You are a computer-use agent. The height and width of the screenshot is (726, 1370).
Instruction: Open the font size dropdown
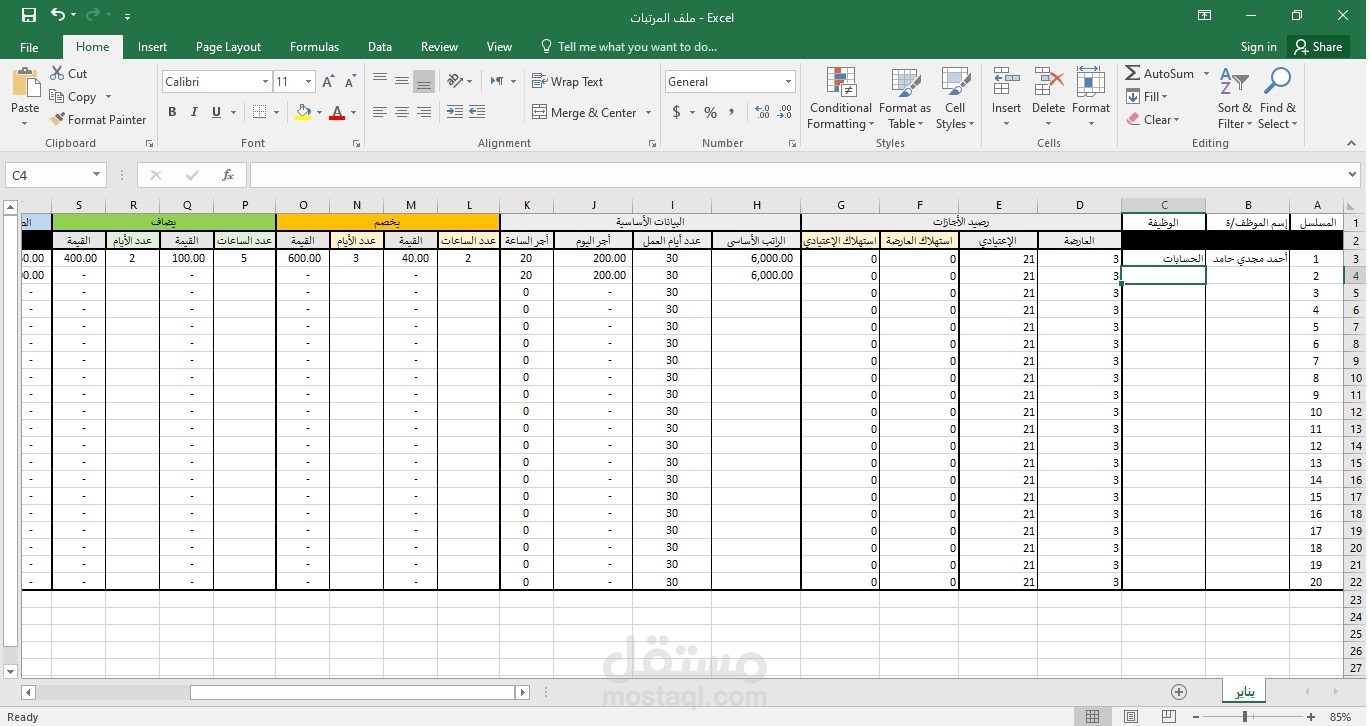[x=308, y=82]
